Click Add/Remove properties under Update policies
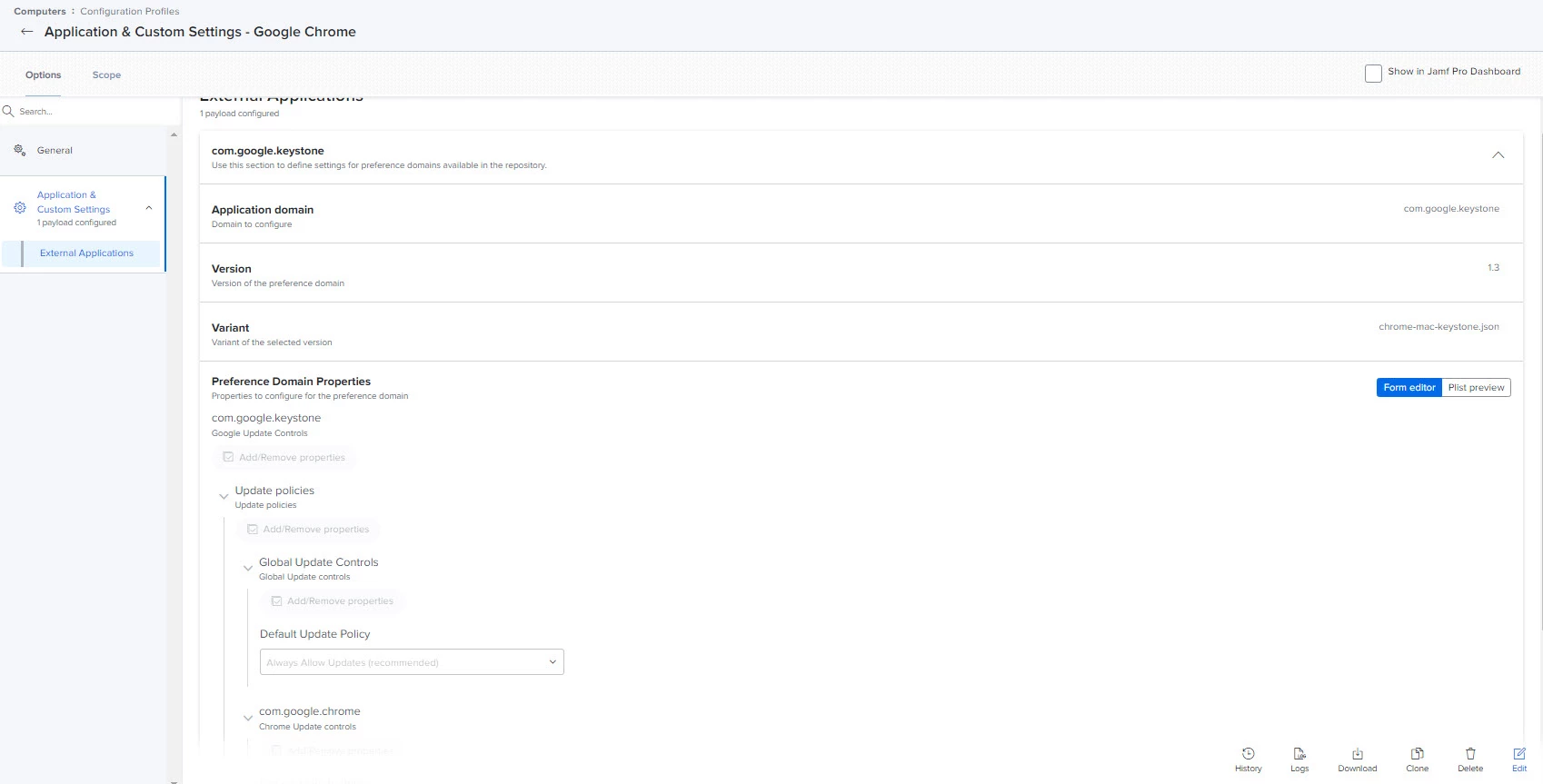 click(308, 530)
